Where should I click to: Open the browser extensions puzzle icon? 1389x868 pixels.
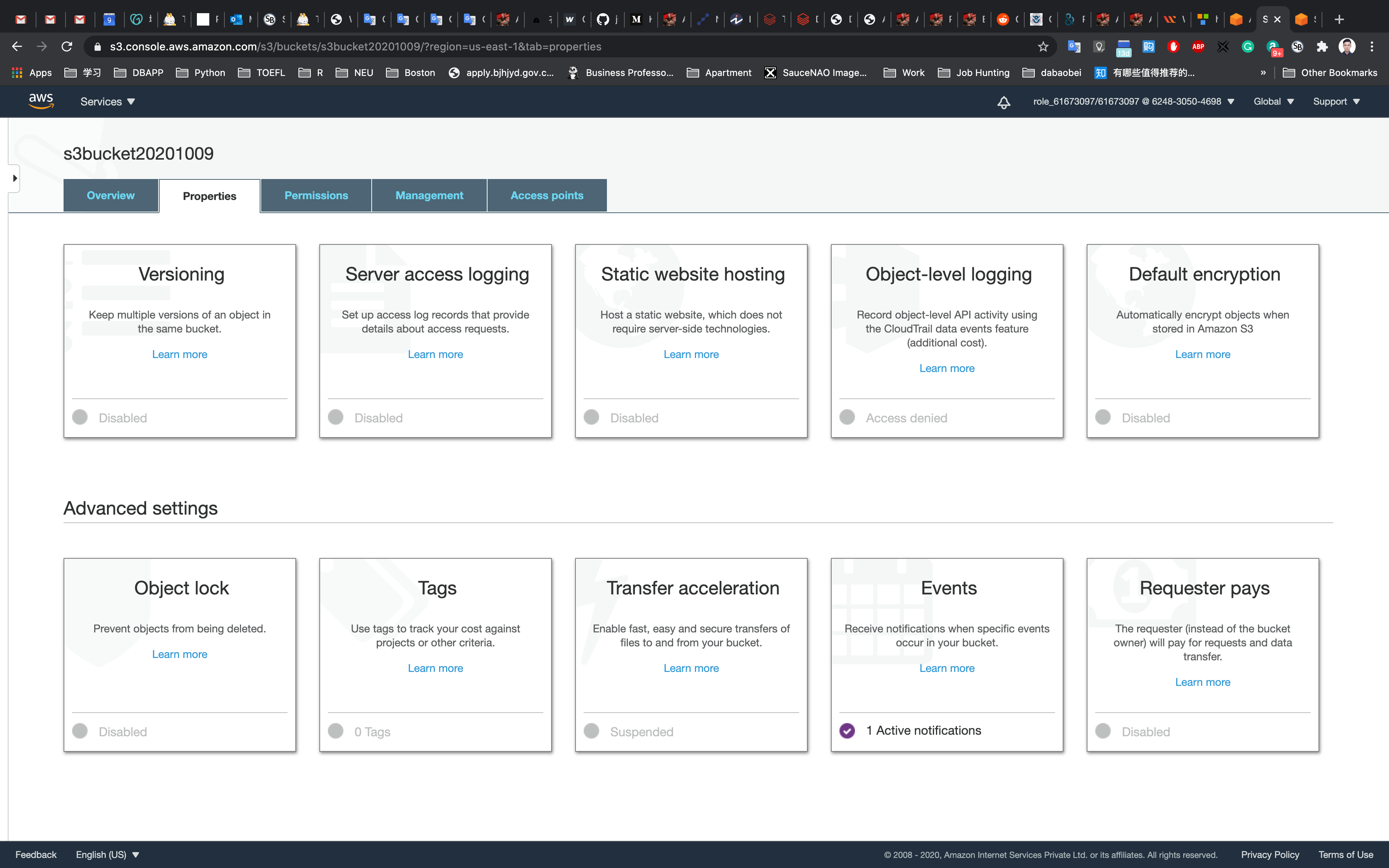[x=1322, y=46]
